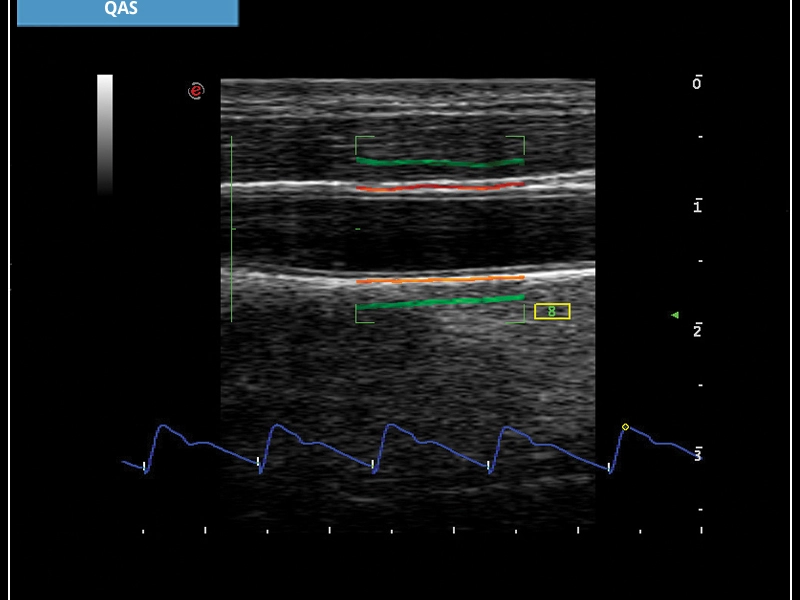Click the yellow box labeled 8

click(552, 312)
